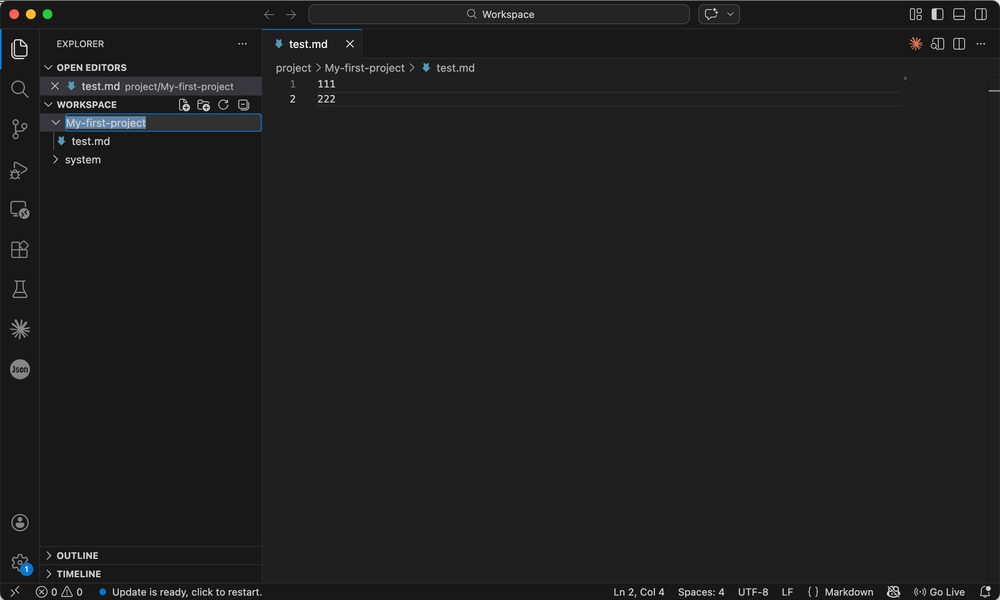1000x600 pixels.
Task: Refresh the Explorer workspace tree
Action: coord(224,105)
